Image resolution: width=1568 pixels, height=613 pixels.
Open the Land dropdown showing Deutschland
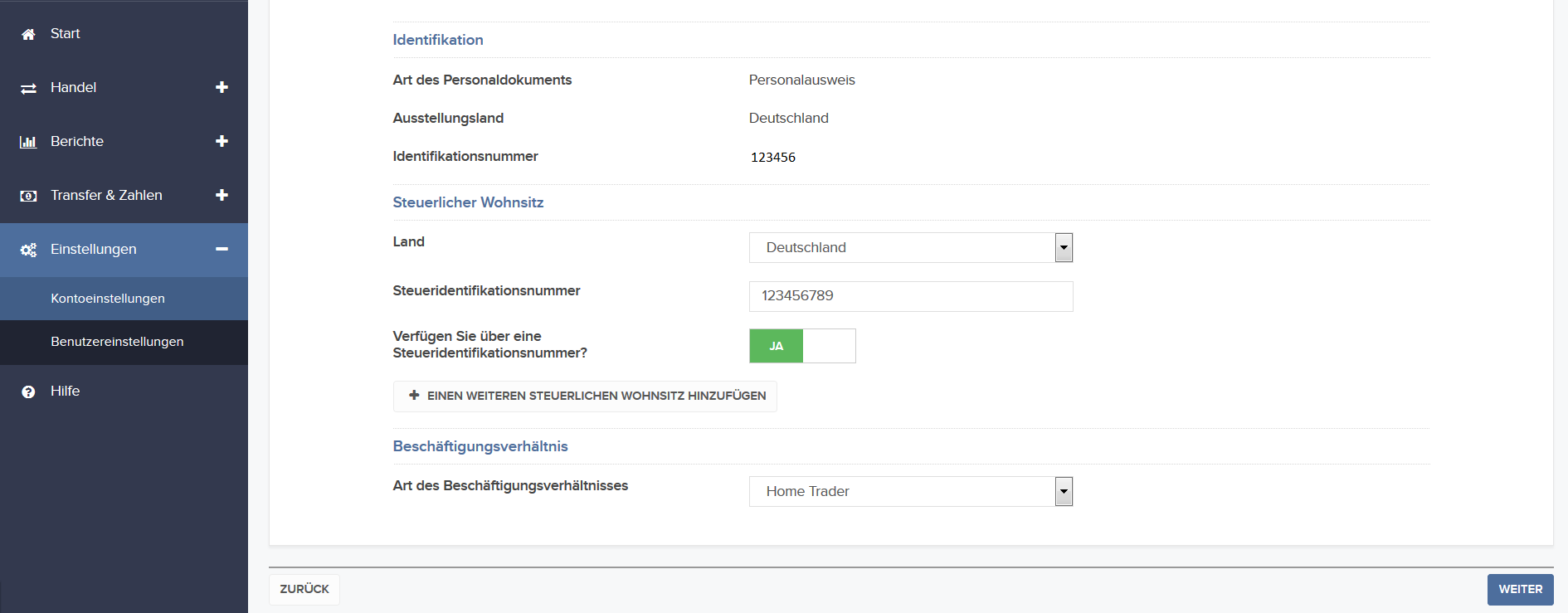coord(911,247)
